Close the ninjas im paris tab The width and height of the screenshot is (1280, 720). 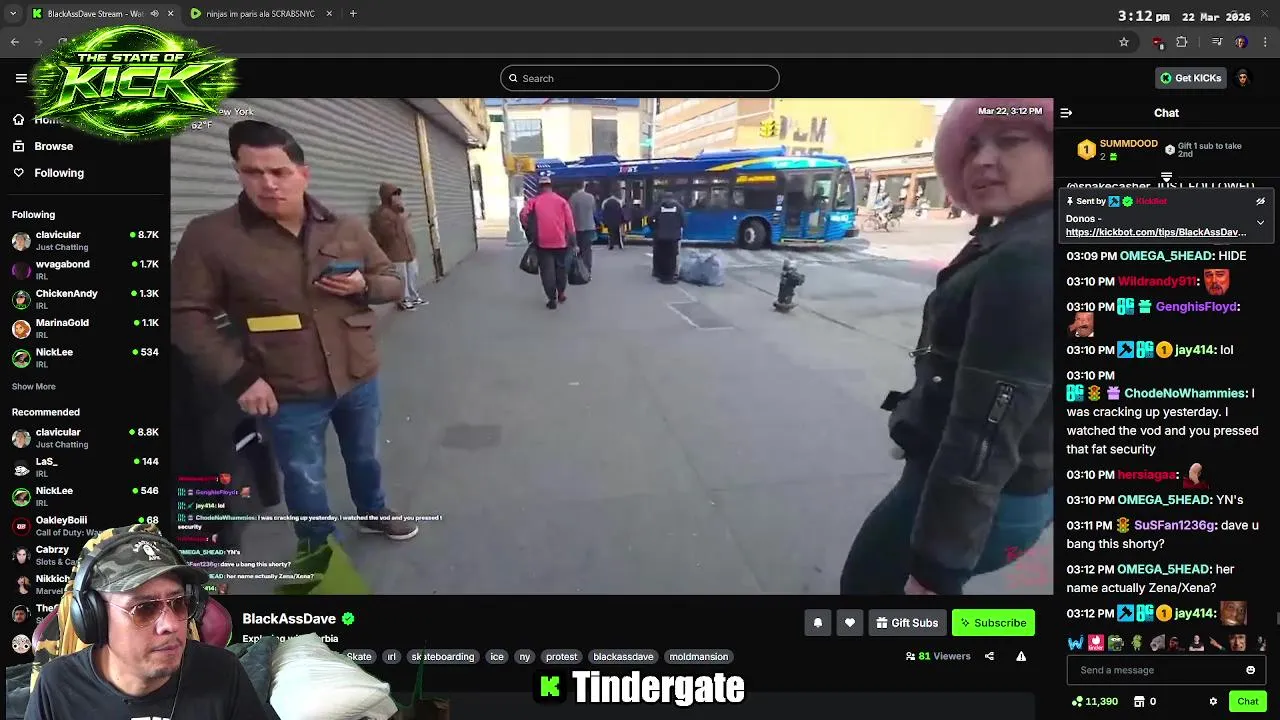click(x=329, y=14)
